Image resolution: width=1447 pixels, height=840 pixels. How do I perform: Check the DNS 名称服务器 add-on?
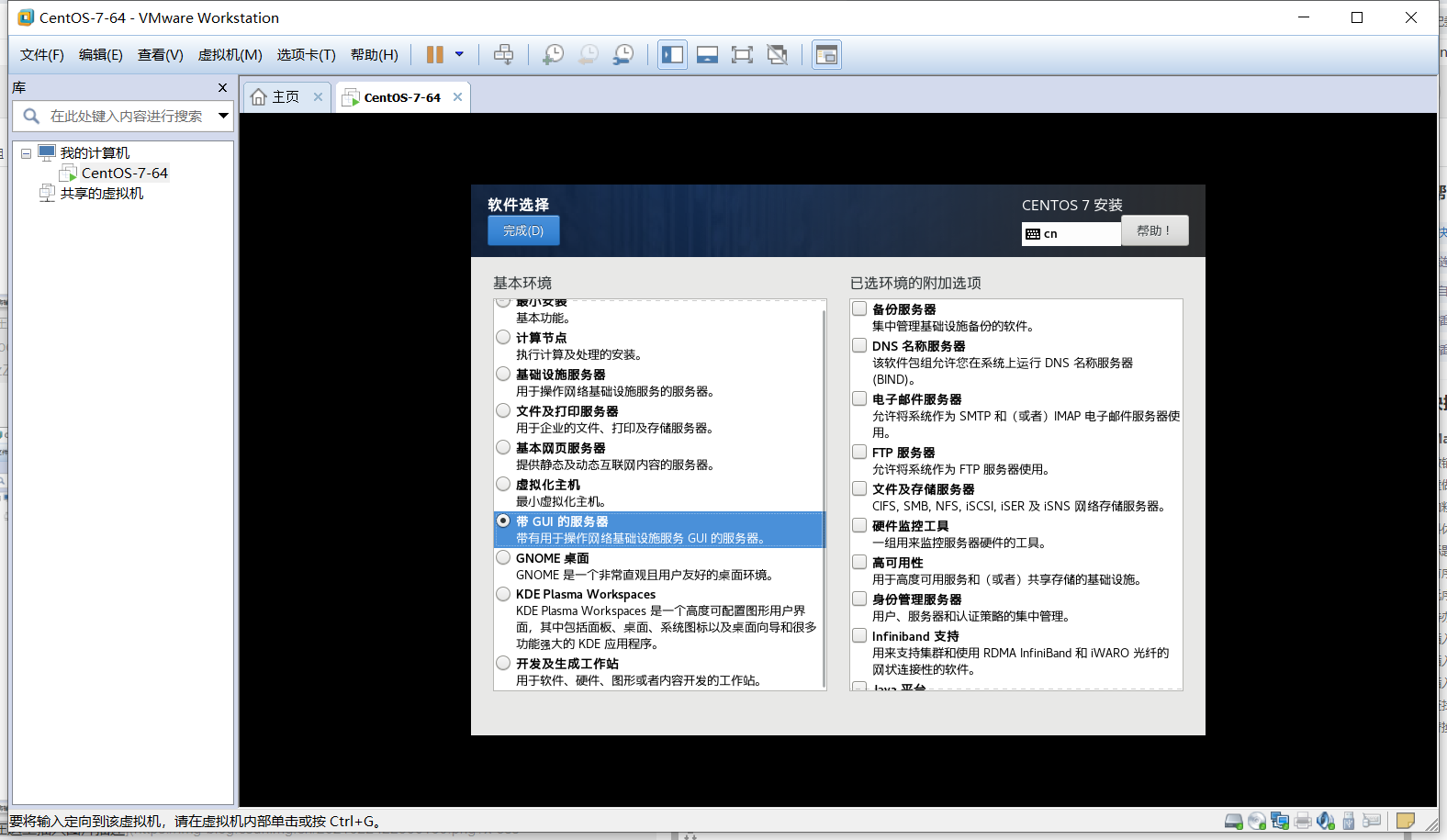click(x=859, y=345)
